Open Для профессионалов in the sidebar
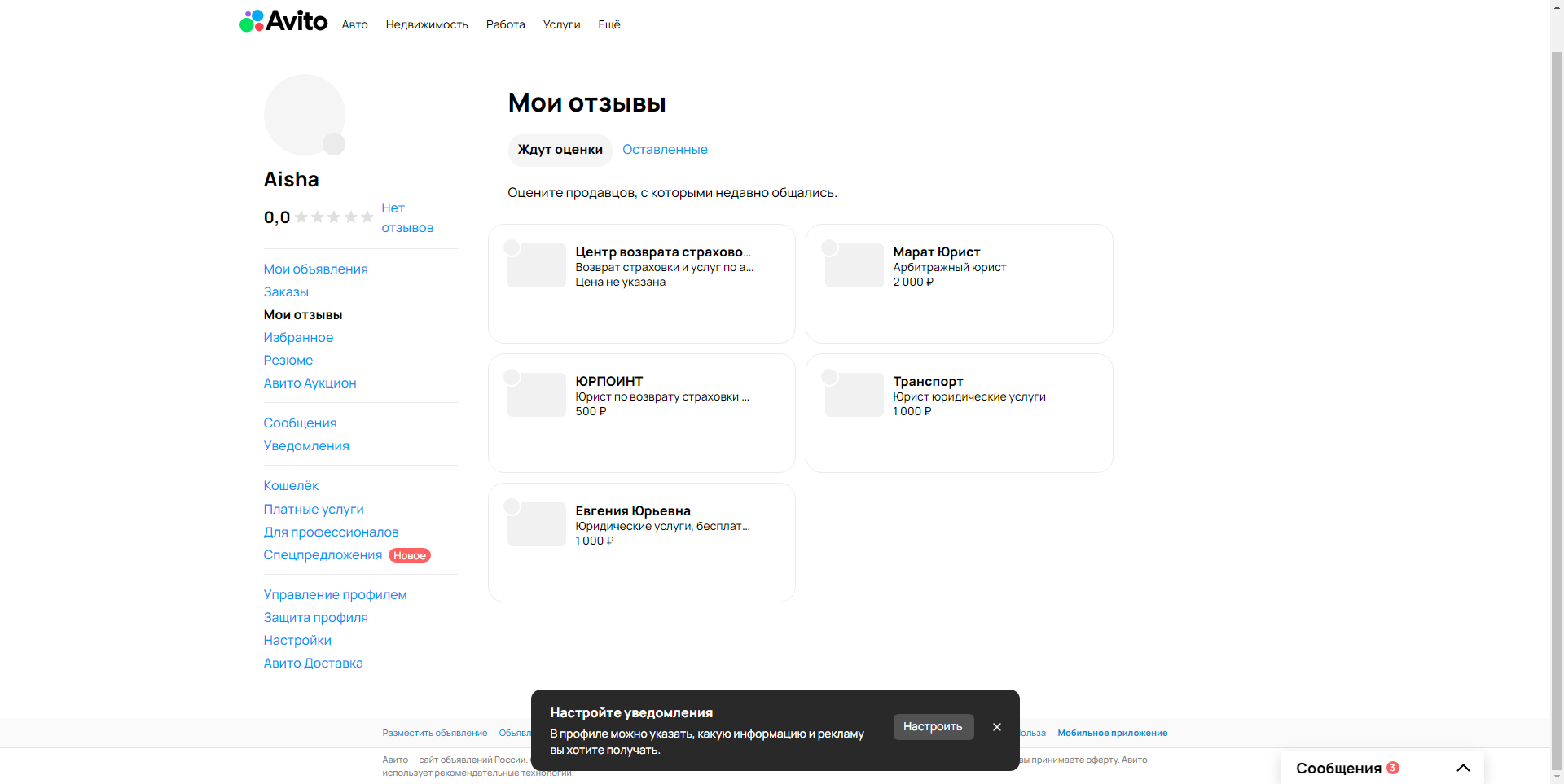The width and height of the screenshot is (1564, 784). pos(331,532)
